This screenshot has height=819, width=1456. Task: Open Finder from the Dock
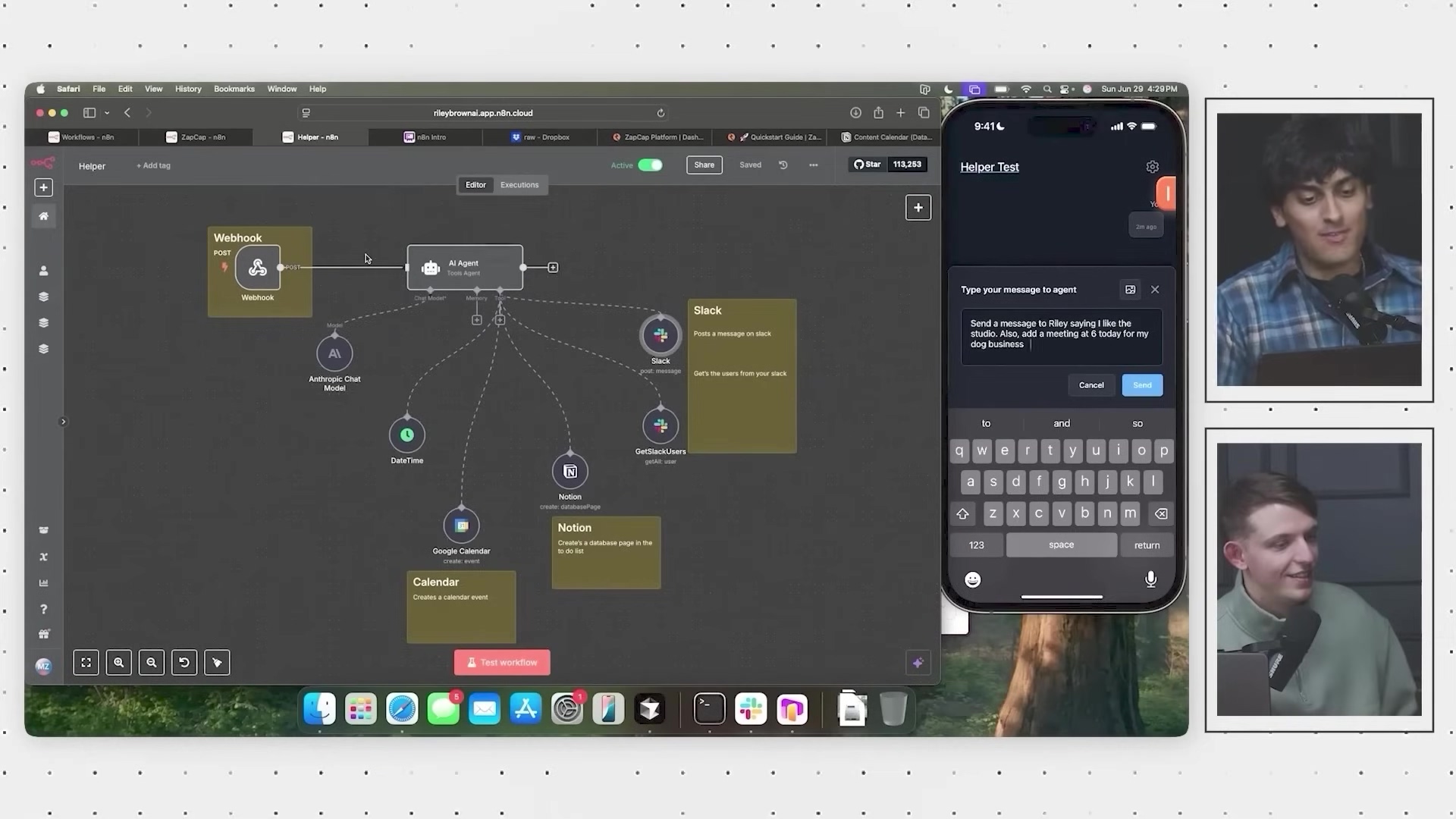pyautogui.click(x=320, y=709)
